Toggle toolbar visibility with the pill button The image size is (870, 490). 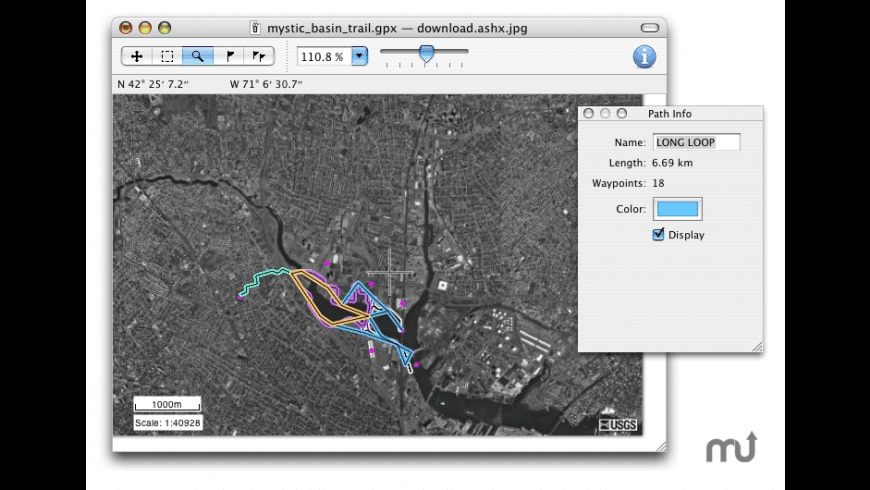click(649, 27)
